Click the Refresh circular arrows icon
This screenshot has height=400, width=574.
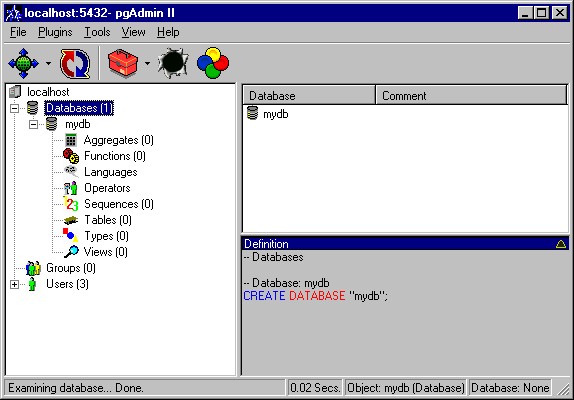click(75, 64)
